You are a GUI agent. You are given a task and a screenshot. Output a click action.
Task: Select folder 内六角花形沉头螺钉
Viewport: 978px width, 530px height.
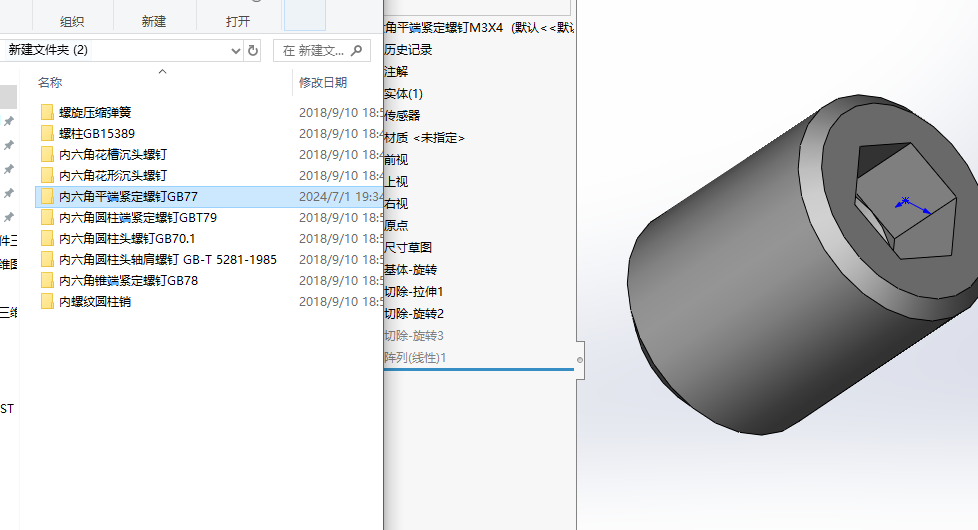point(113,176)
